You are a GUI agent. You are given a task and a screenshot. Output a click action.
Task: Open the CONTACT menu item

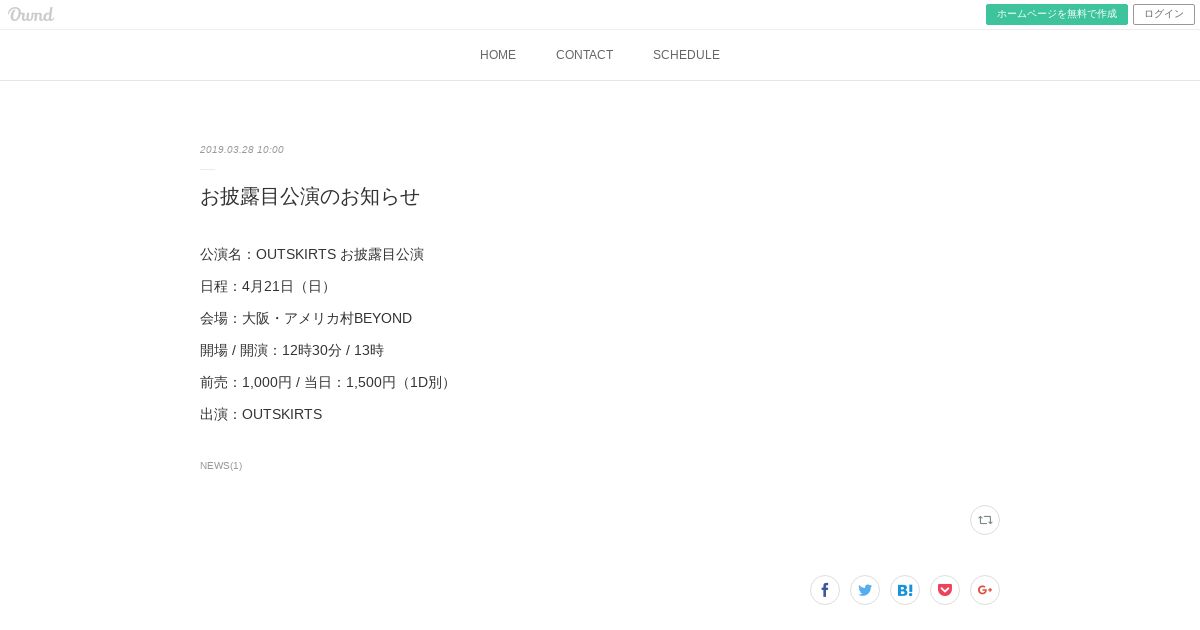(585, 55)
